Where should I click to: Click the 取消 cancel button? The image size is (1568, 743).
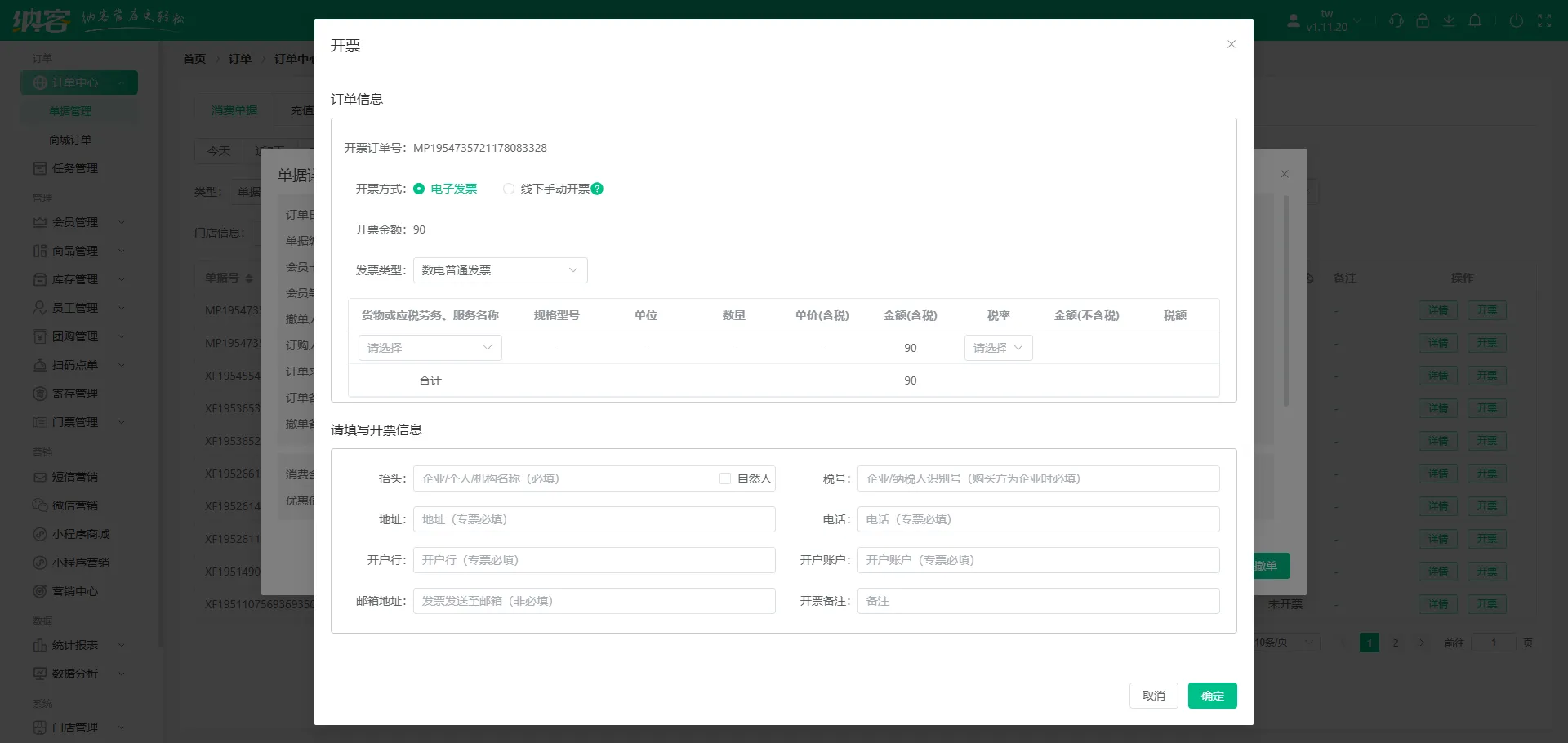pyautogui.click(x=1153, y=696)
